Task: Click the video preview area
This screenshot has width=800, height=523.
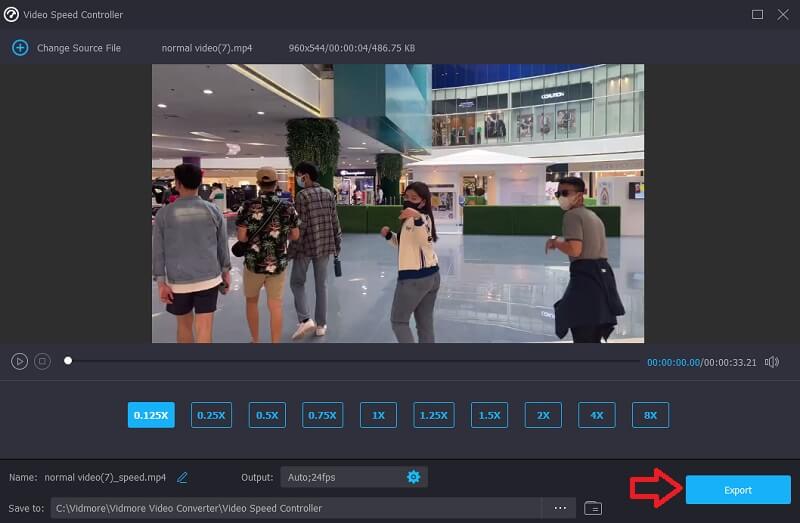Action: tap(398, 204)
